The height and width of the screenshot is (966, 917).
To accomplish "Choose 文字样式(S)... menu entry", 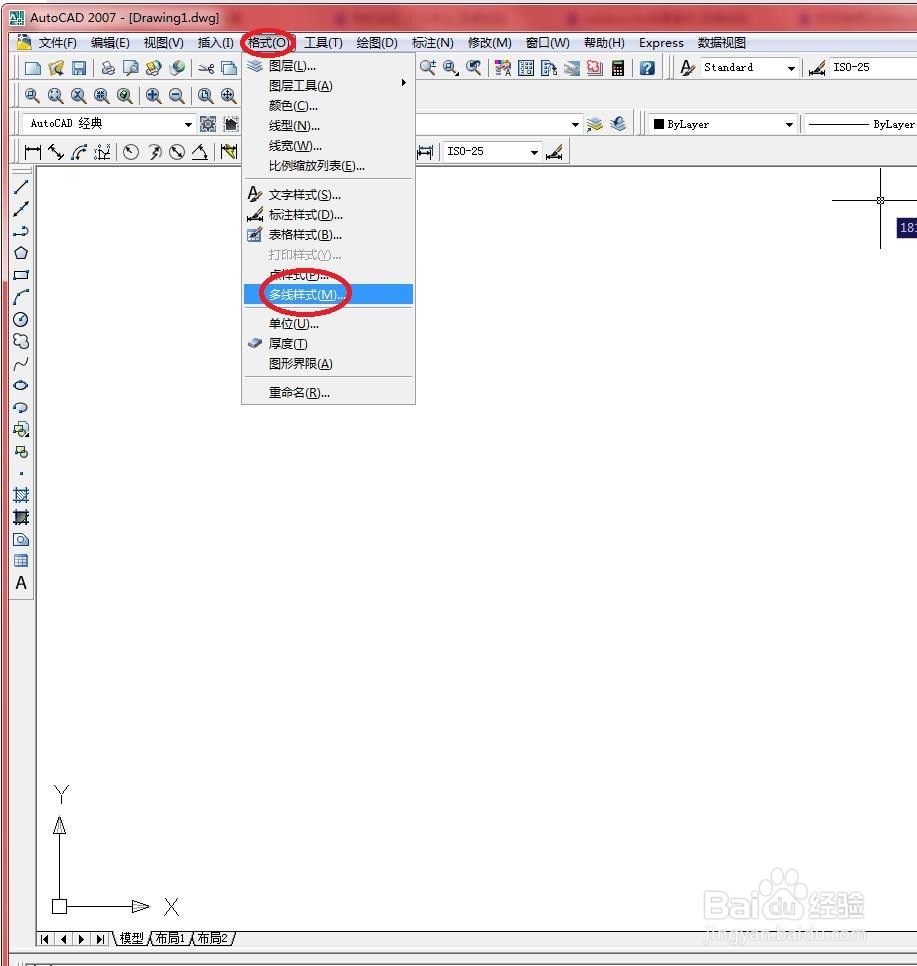I will [x=328, y=195].
